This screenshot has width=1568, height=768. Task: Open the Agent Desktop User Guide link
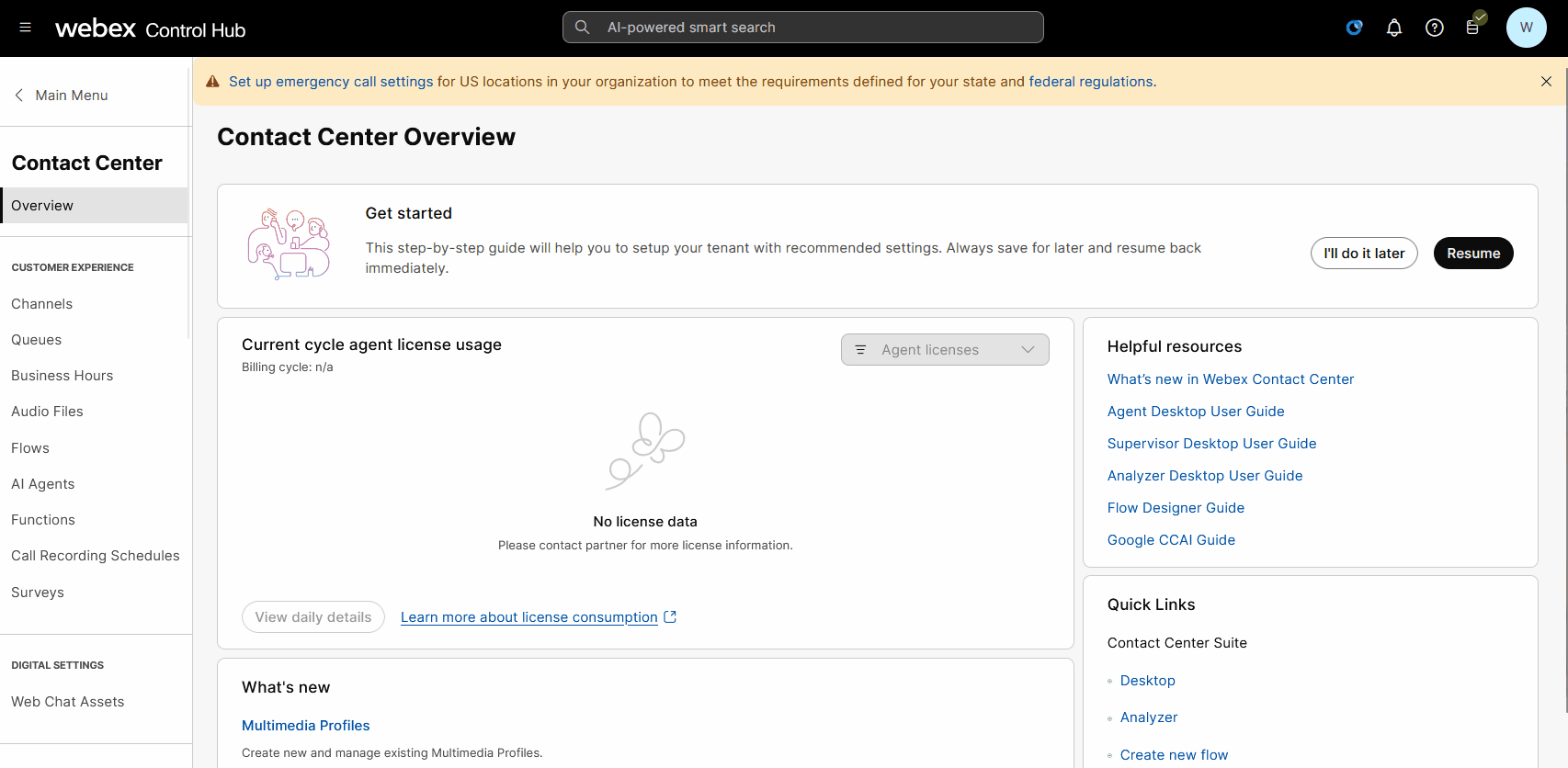point(1195,412)
